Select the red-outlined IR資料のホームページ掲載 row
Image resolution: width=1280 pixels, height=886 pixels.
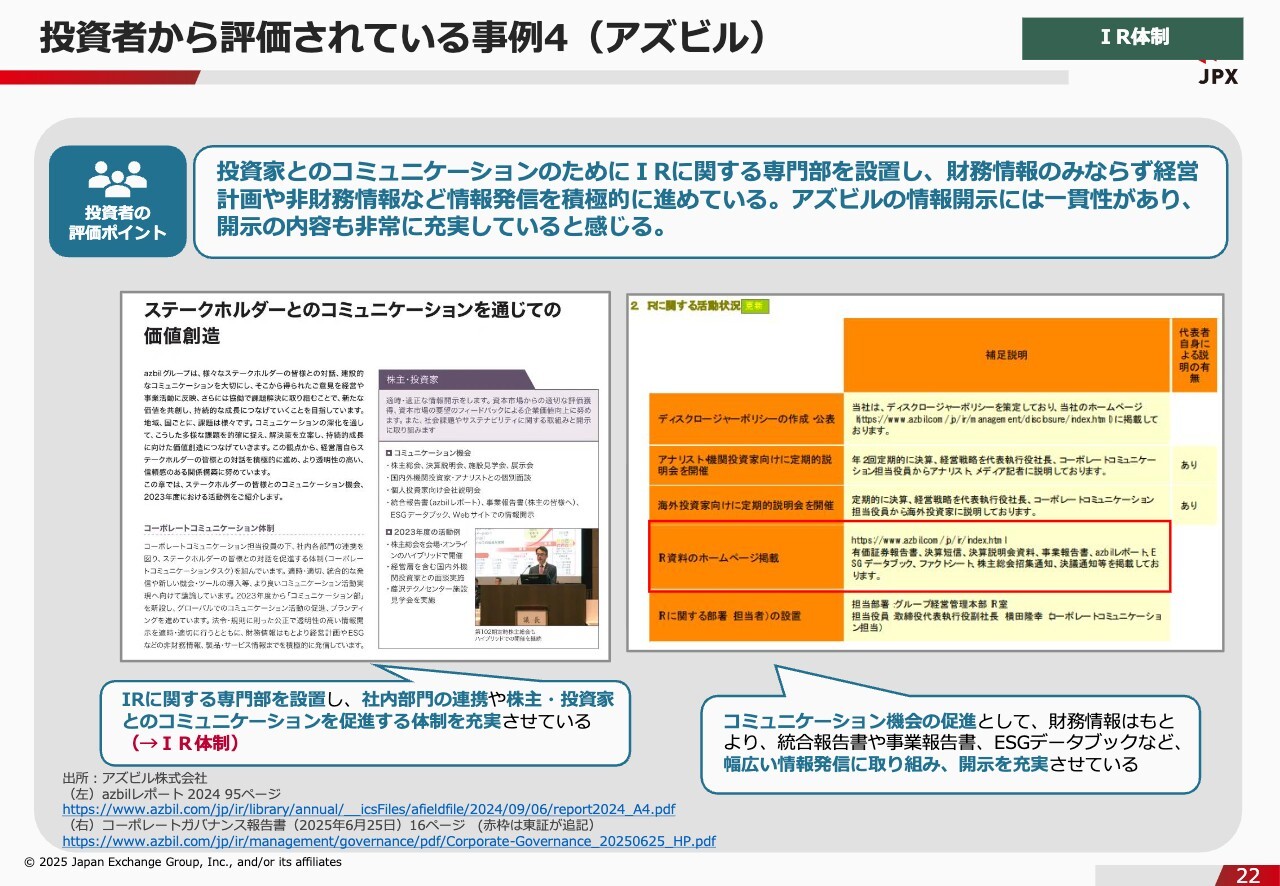909,556
